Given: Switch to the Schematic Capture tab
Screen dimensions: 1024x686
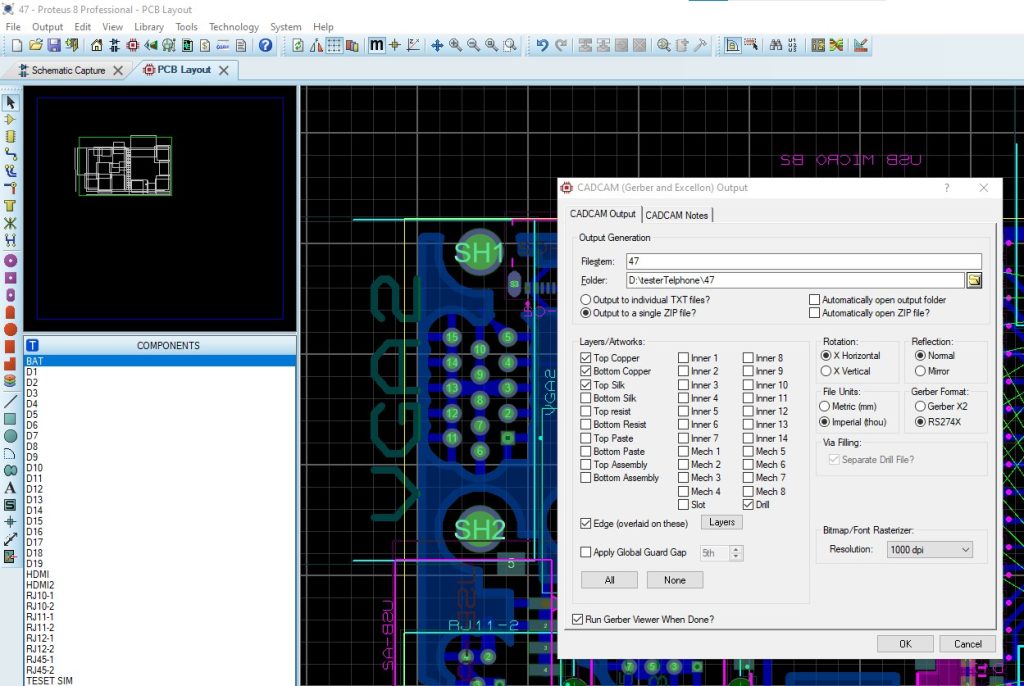Looking at the screenshot, I should [x=68, y=70].
